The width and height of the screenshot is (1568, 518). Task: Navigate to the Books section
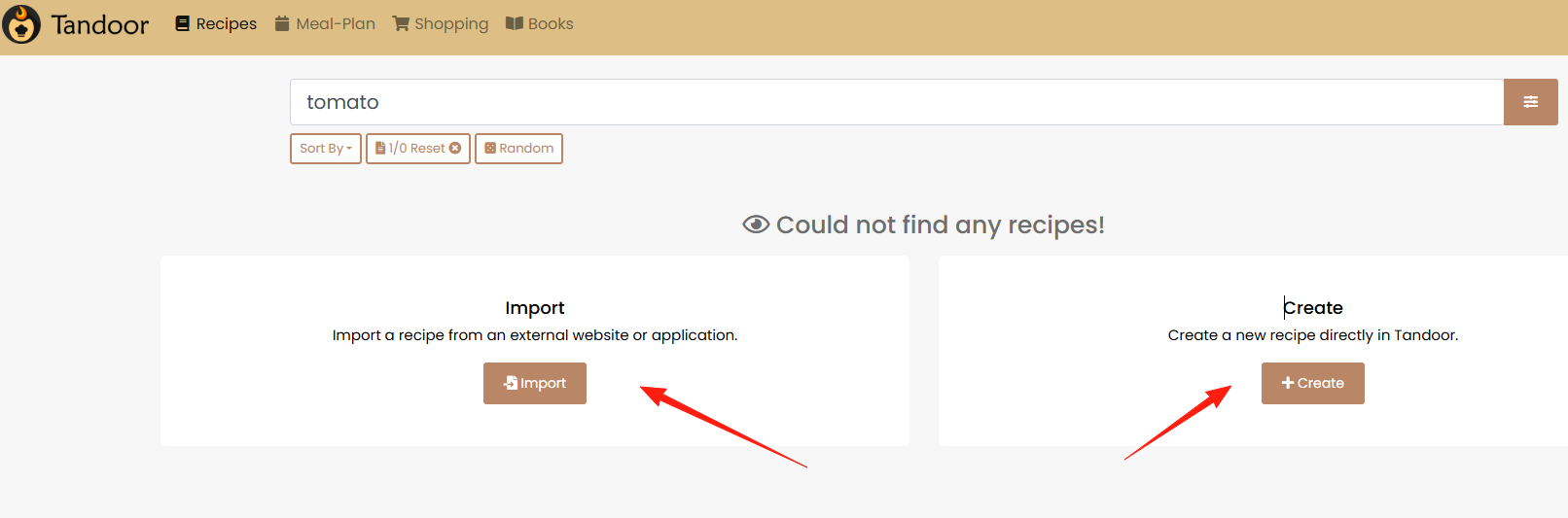pyautogui.click(x=540, y=23)
